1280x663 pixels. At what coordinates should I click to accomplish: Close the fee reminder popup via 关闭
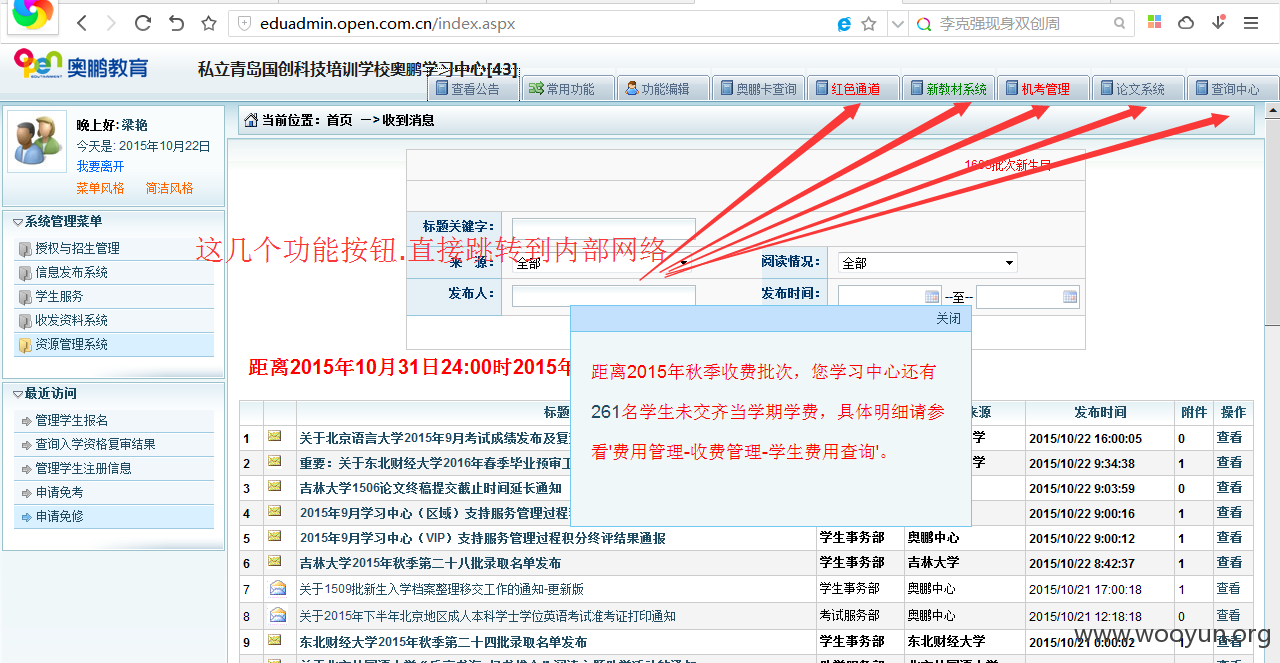tap(948, 318)
